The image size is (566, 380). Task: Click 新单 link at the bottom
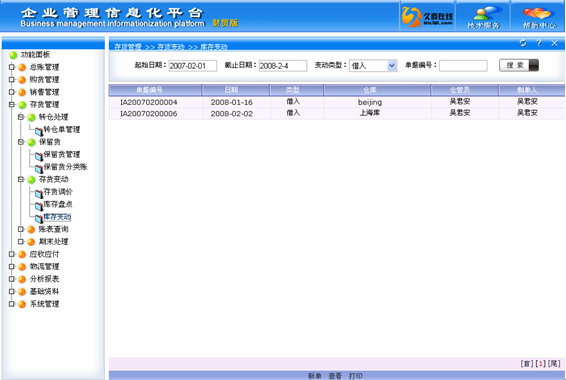(x=314, y=376)
